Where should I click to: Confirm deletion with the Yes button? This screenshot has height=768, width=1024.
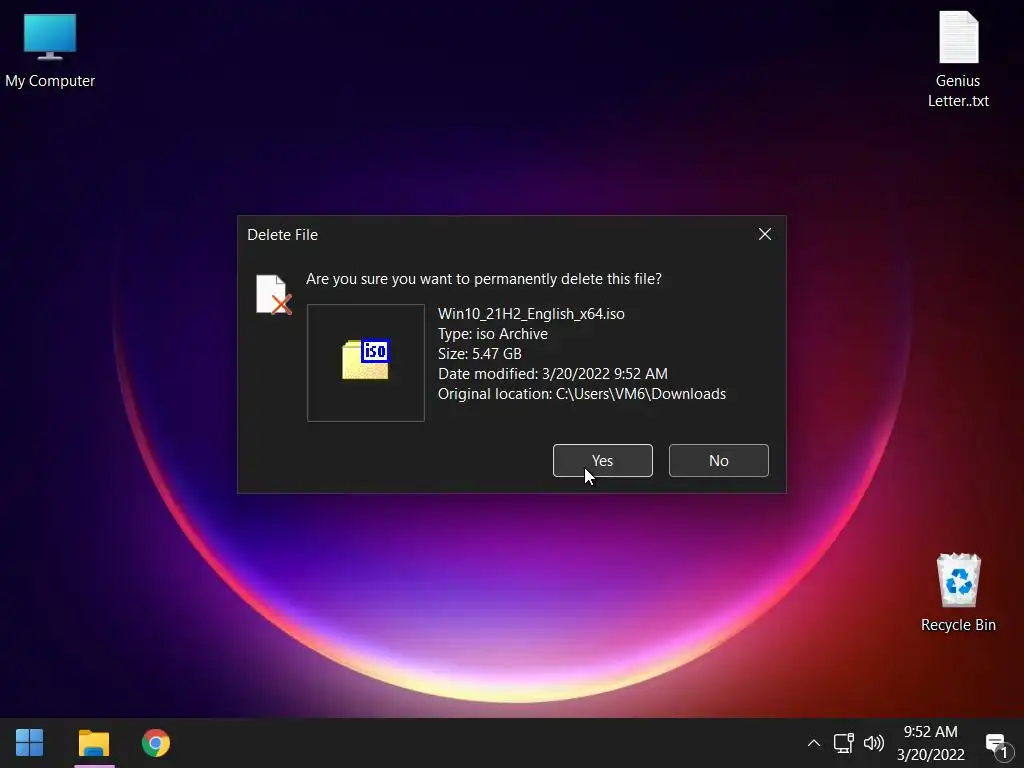(x=602, y=460)
